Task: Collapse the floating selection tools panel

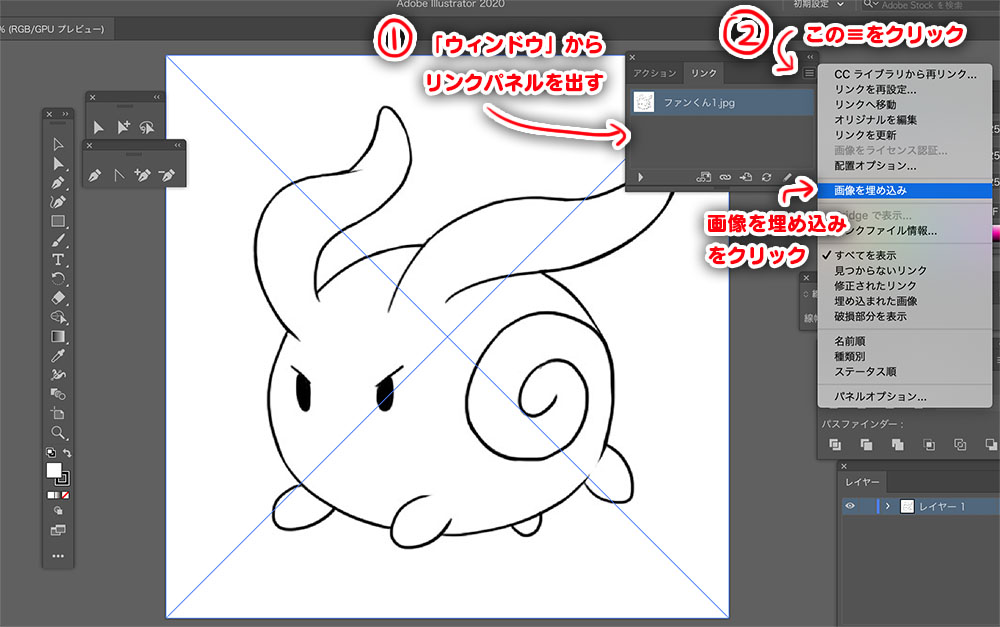Action: [157, 98]
